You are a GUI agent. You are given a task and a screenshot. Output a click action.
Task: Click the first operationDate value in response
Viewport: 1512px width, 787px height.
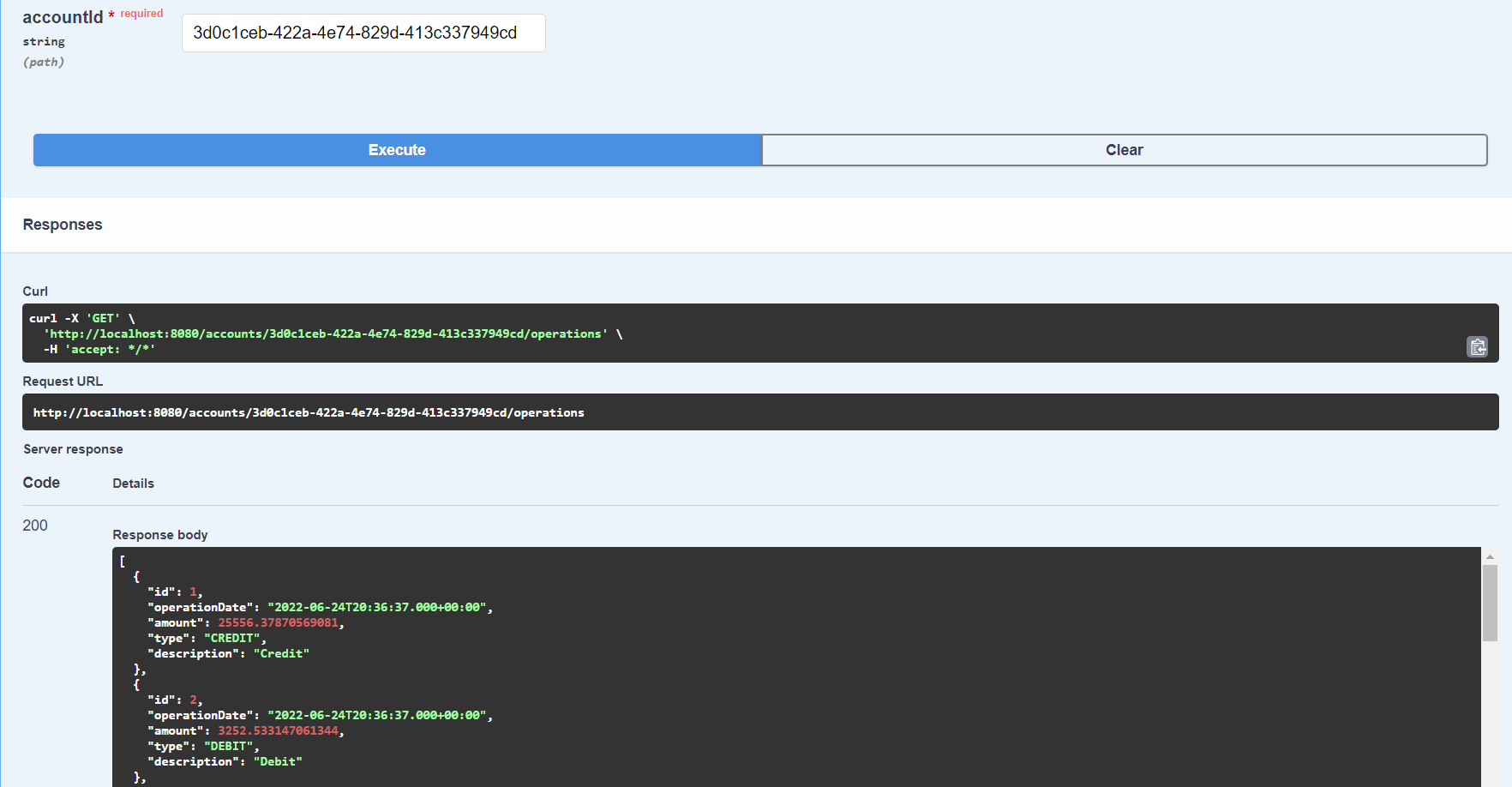tap(377, 607)
